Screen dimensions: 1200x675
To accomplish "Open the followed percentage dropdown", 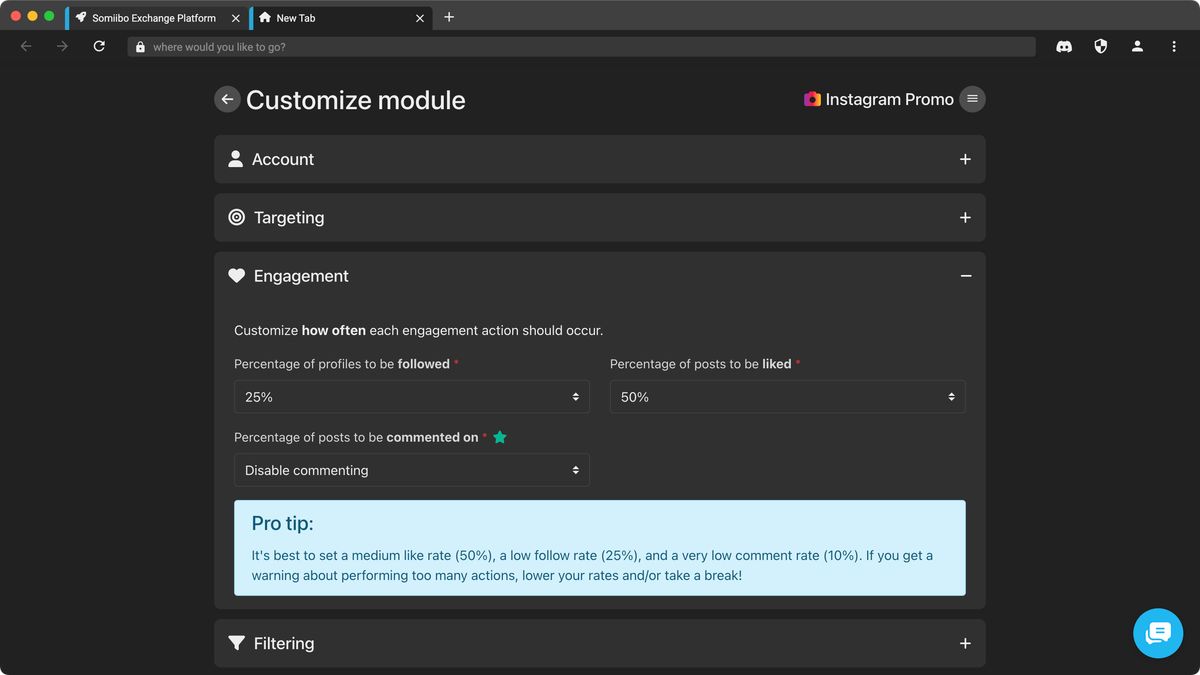I will (x=411, y=397).
